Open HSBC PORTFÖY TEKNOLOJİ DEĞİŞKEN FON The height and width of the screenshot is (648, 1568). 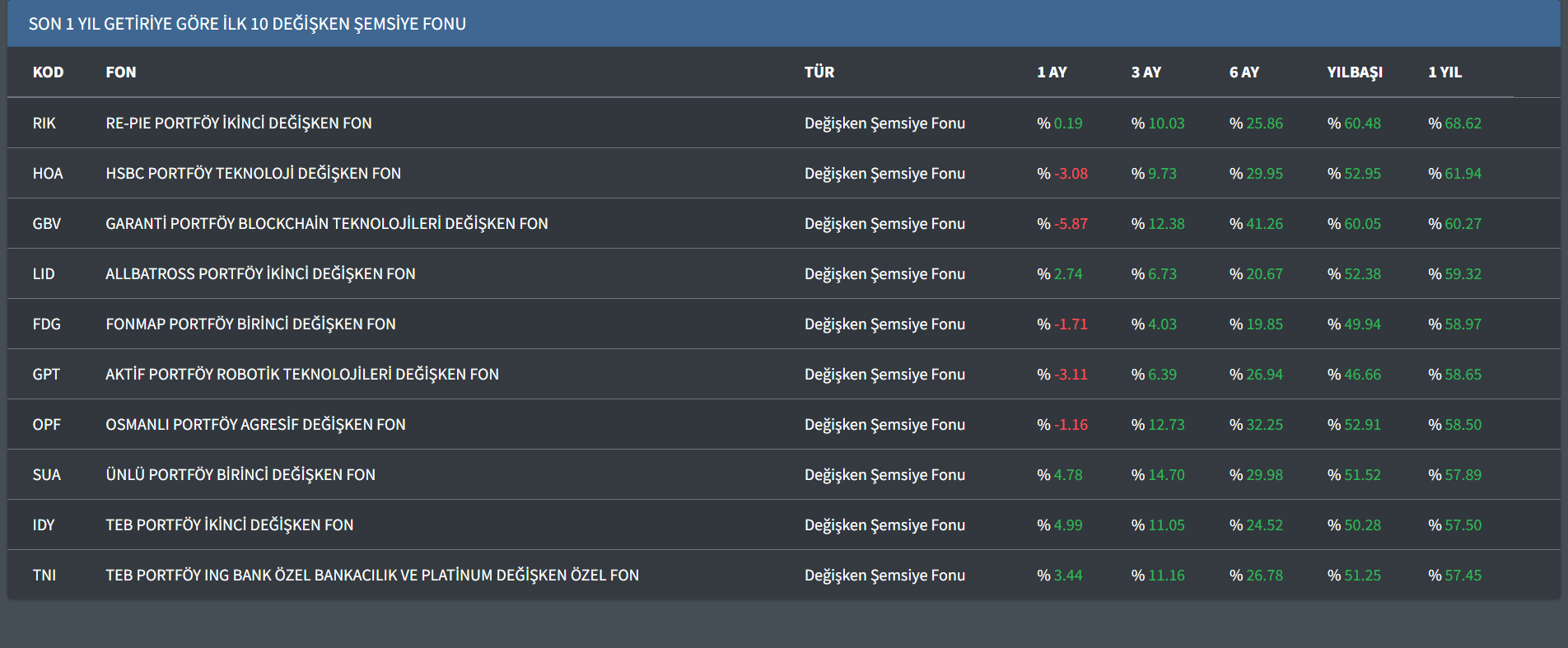[x=253, y=174]
